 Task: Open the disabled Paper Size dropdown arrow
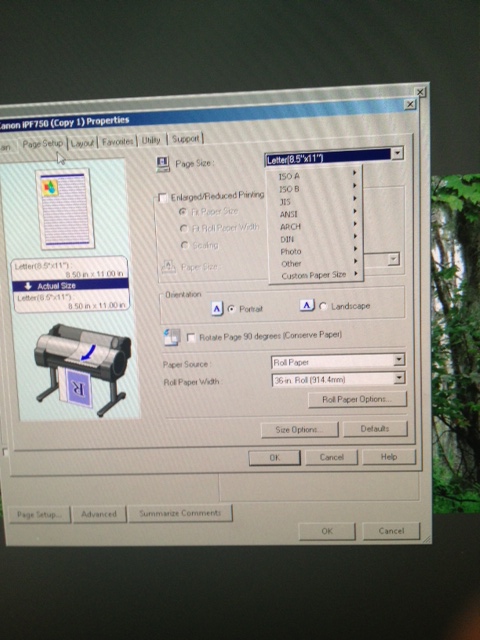point(393,259)
